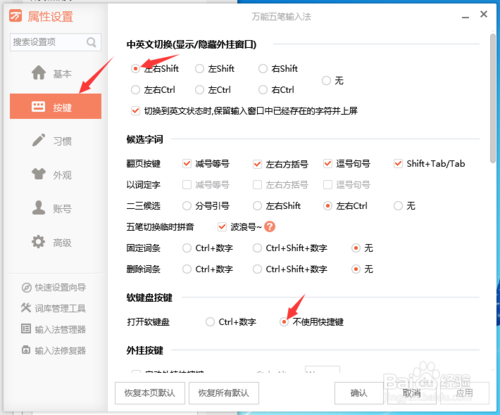This screenshot has width=500, height=415.
Task: Select 左Ctrl radio option
Action: pos(199,90)
